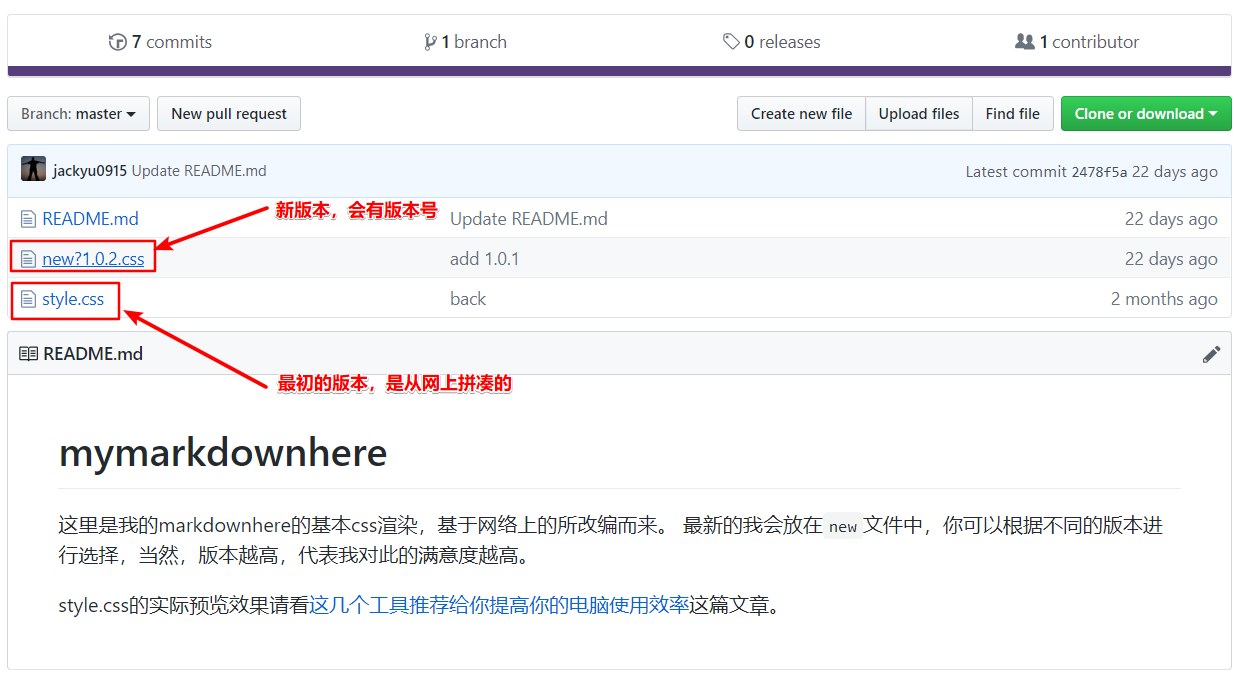Screen dimensions: 1234x678
Task: Click the branch fork icon
Action: (x=430, y=42)
